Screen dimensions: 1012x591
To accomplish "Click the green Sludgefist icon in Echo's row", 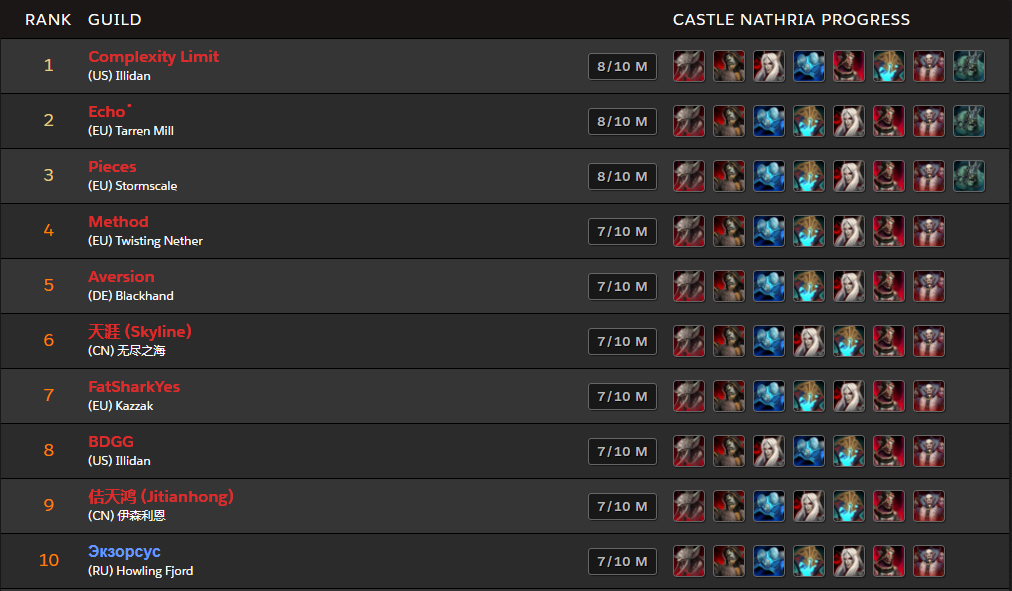I will pyautogui.click(x=969, y=121).
